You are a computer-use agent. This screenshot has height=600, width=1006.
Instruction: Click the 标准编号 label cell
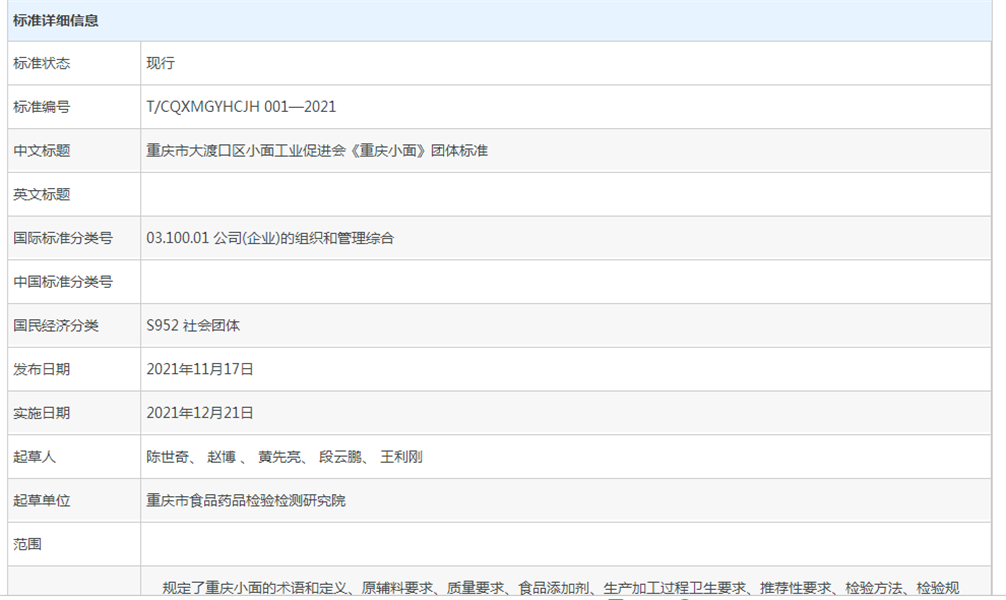coord(42,107)
